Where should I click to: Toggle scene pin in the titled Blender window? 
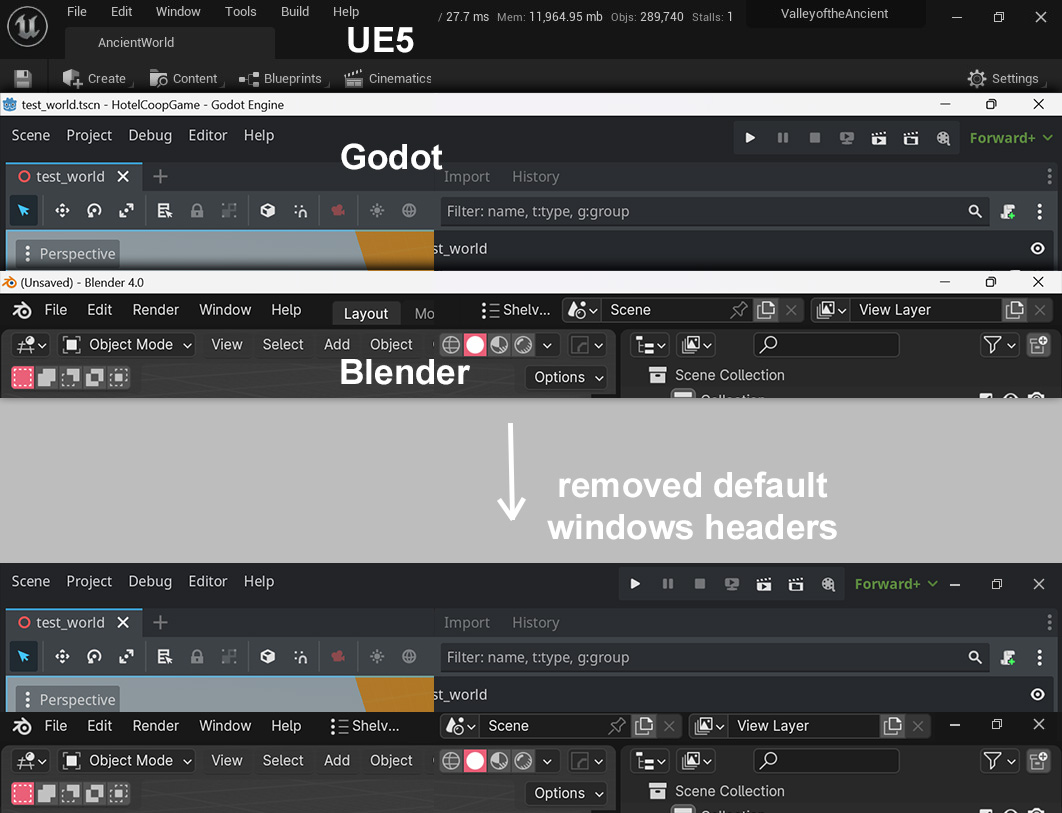pyautogui.click(x=739, y=310)
